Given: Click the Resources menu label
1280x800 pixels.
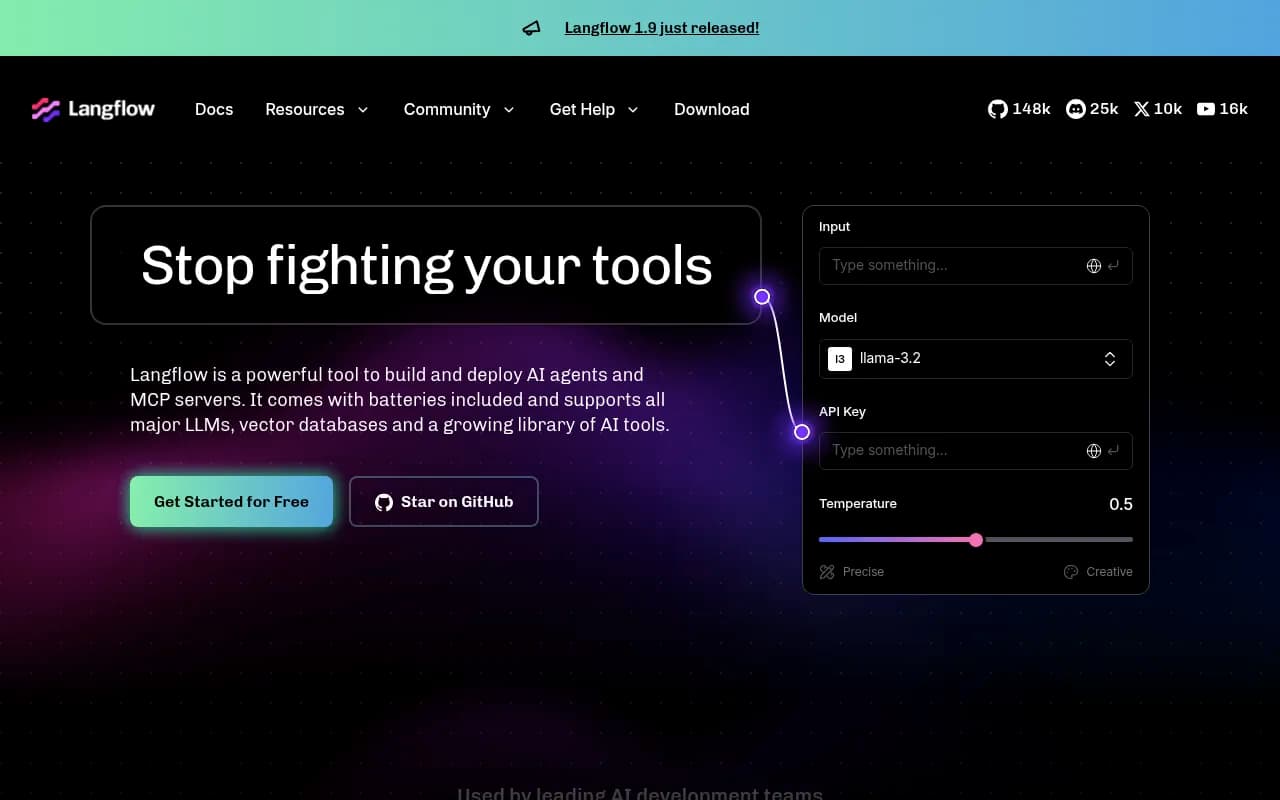Looking at the screenshot, I should click(305, 109).
